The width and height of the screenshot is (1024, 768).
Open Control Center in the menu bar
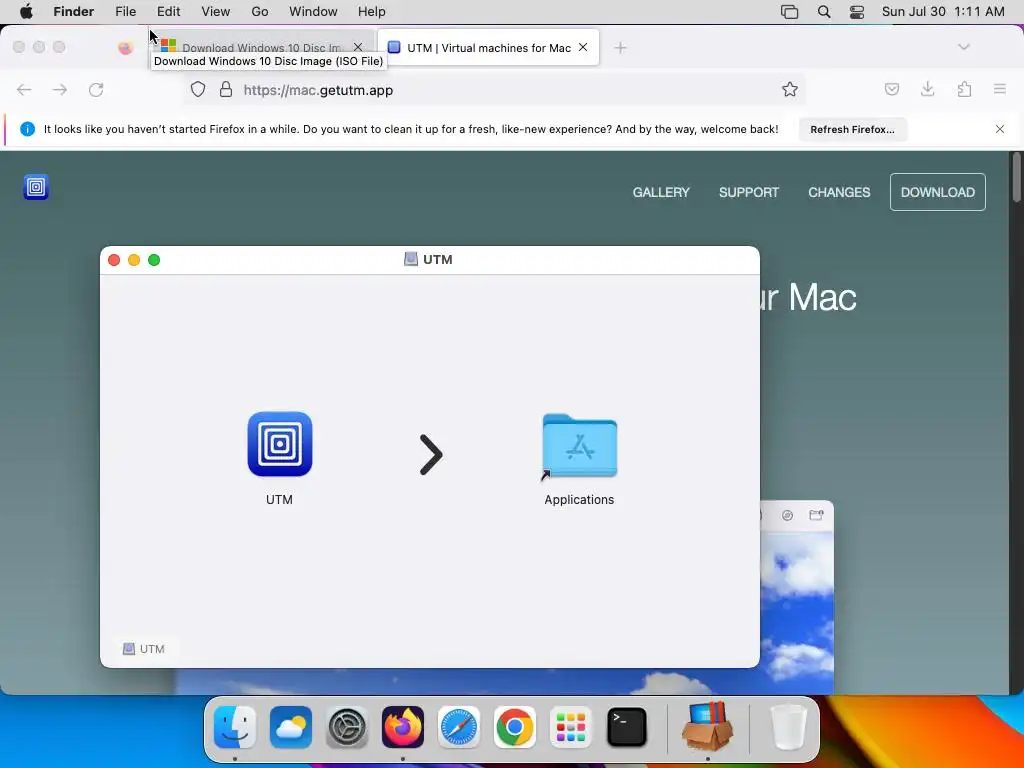tap(857, 12)
